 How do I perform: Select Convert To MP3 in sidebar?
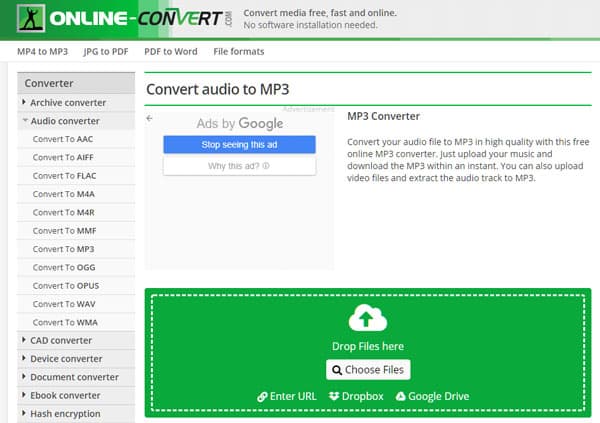point(76,249)
